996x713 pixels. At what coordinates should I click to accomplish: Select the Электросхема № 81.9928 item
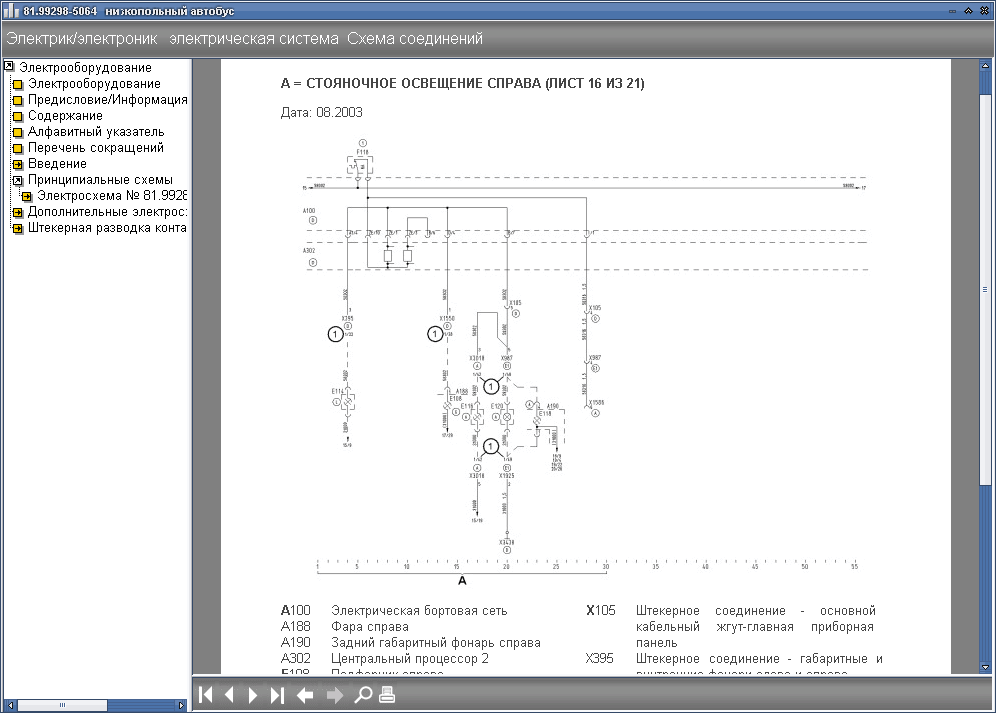click(x=112, y=195)
